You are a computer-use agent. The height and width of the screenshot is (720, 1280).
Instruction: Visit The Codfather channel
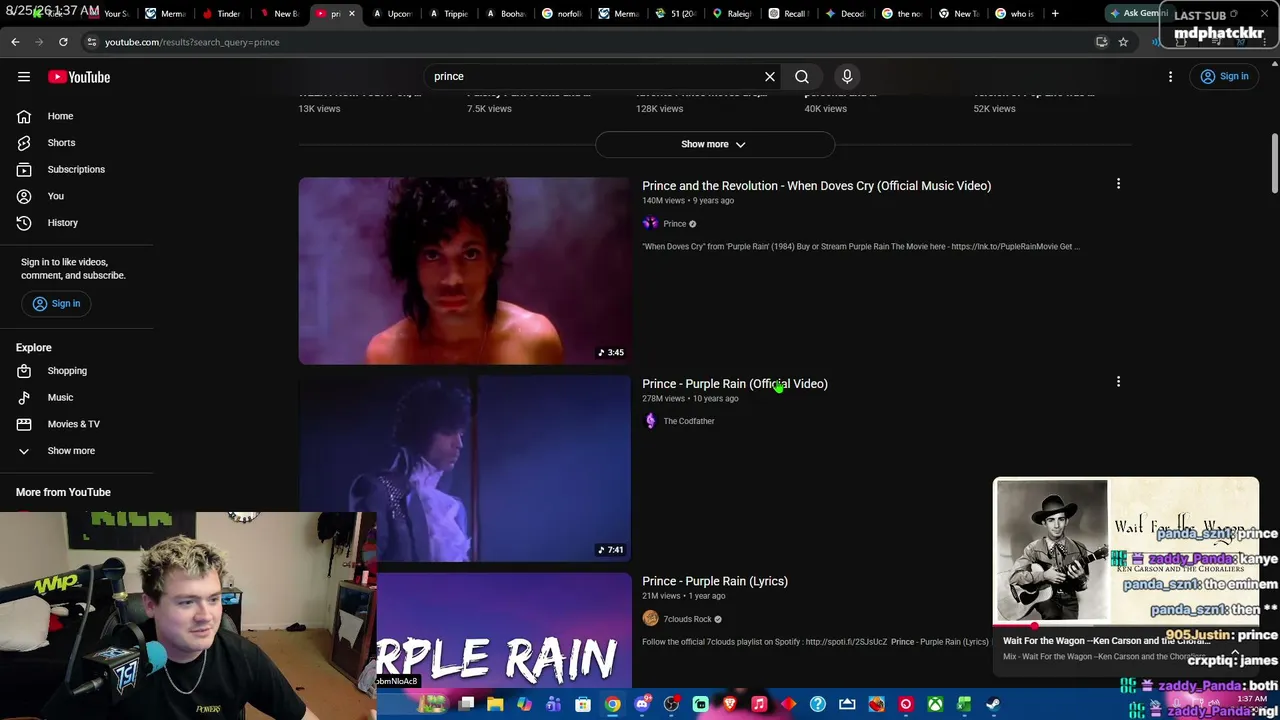click(x=689, y=421)
